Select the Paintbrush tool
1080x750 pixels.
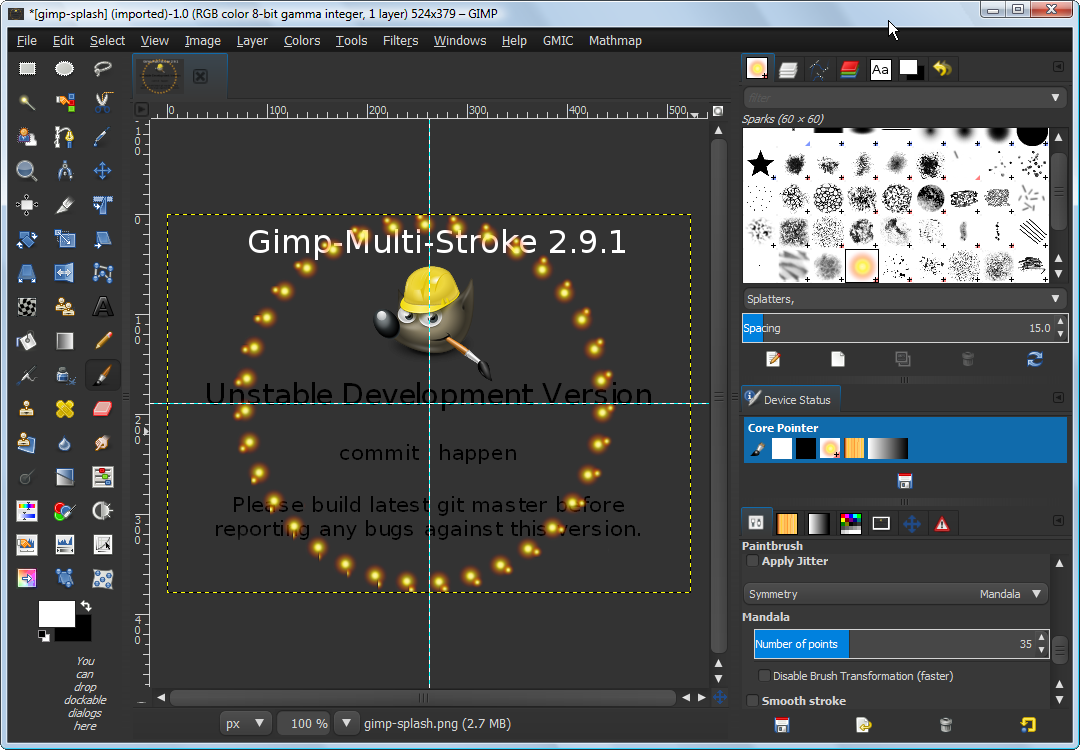103,375
